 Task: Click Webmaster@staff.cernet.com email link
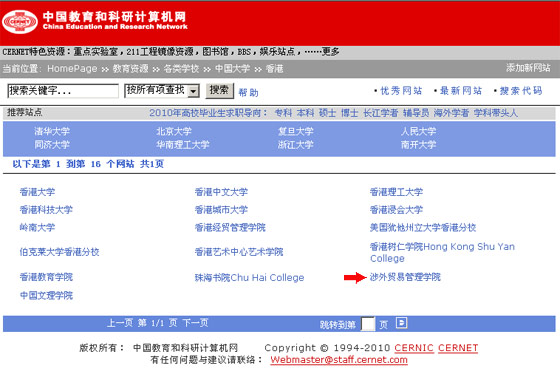click(339, 360)
